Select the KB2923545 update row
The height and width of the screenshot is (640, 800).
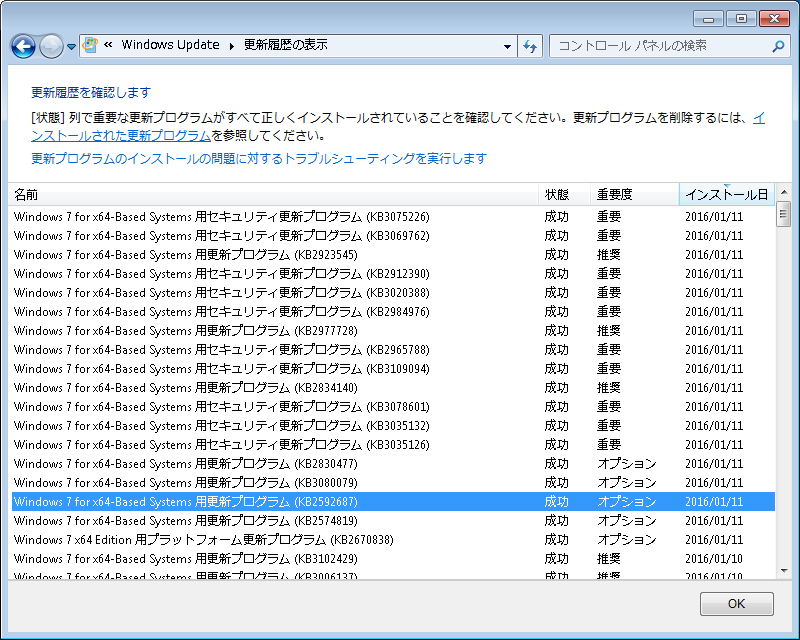coord(393,255)
